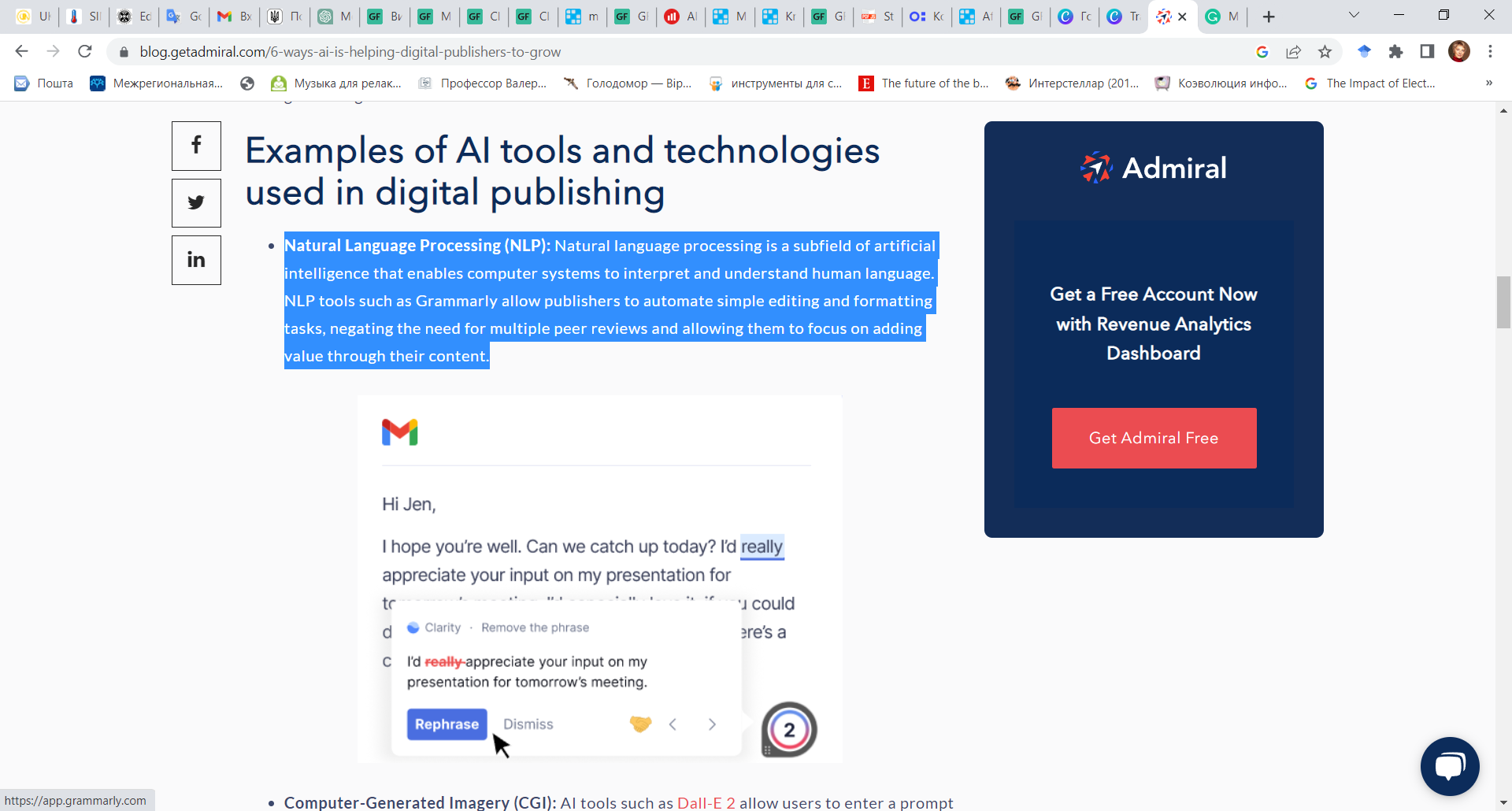
Task: Click 'Natural Language Processing (NLP):' bold text
Action: (417, 246)
